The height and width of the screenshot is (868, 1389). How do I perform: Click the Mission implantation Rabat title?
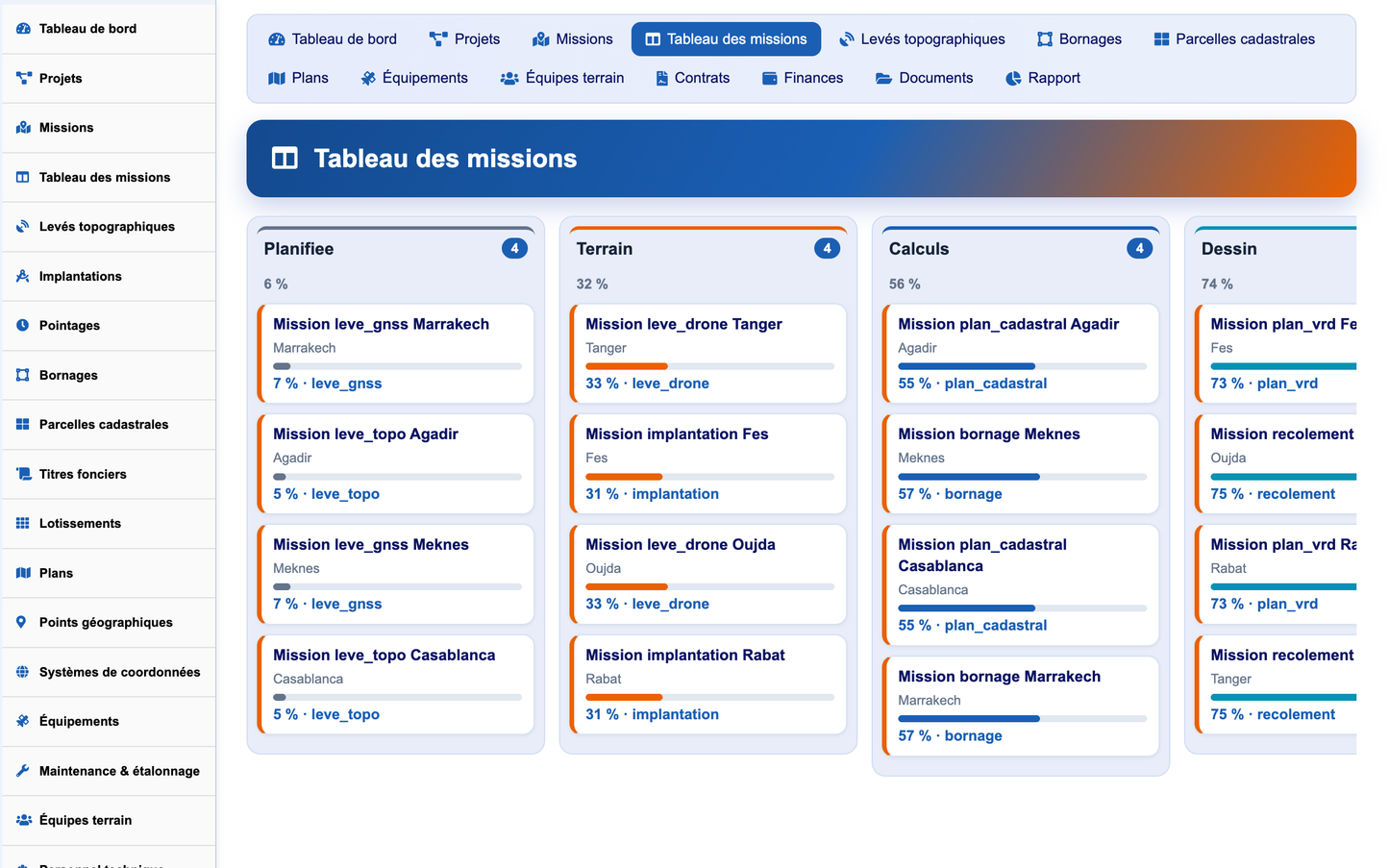(x=685, y=656)
